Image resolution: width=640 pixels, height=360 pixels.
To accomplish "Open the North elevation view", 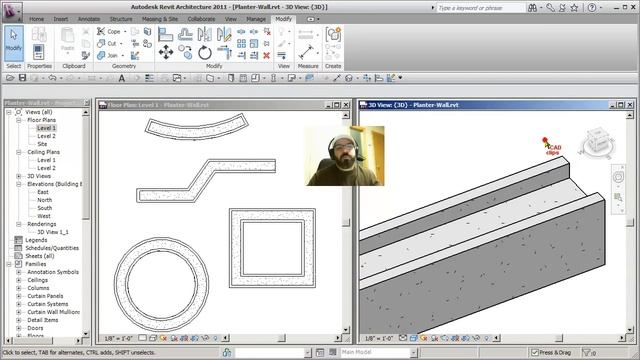I will (x=44, y=200).
